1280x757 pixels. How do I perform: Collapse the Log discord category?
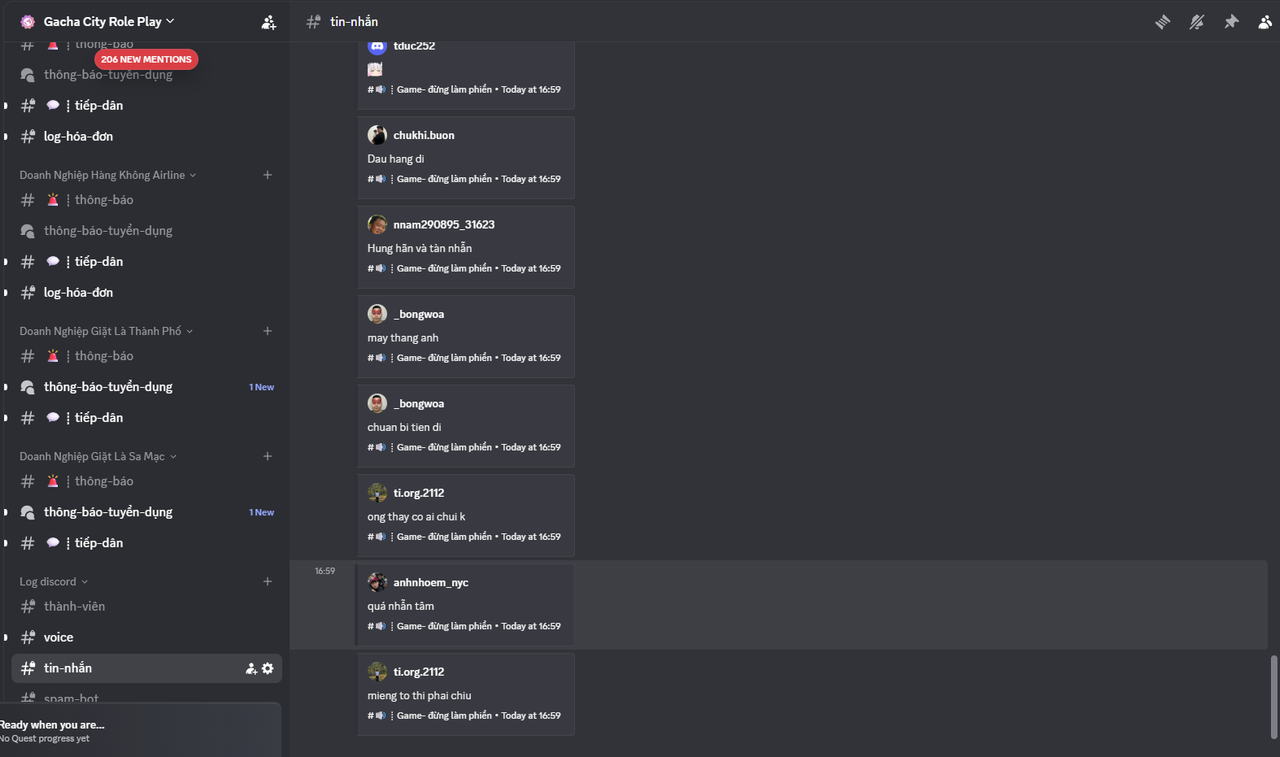[54, 581]
